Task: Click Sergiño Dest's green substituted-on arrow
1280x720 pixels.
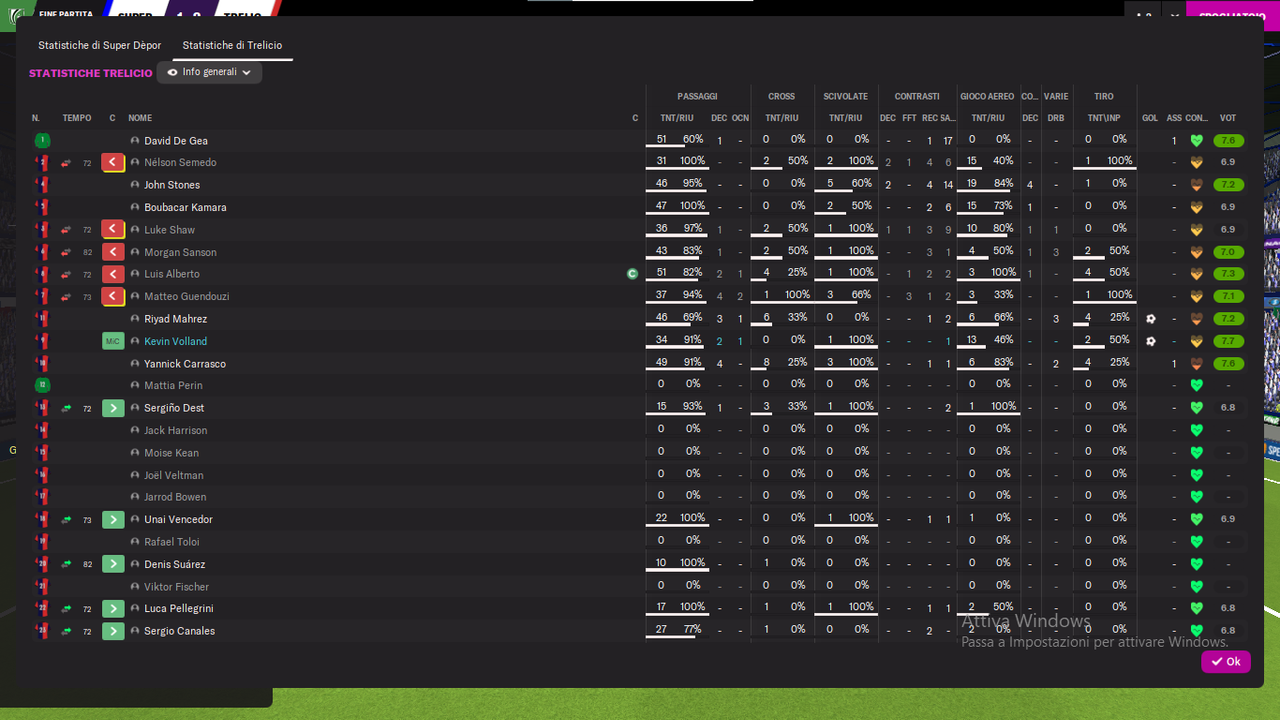Action: point(113,408)
